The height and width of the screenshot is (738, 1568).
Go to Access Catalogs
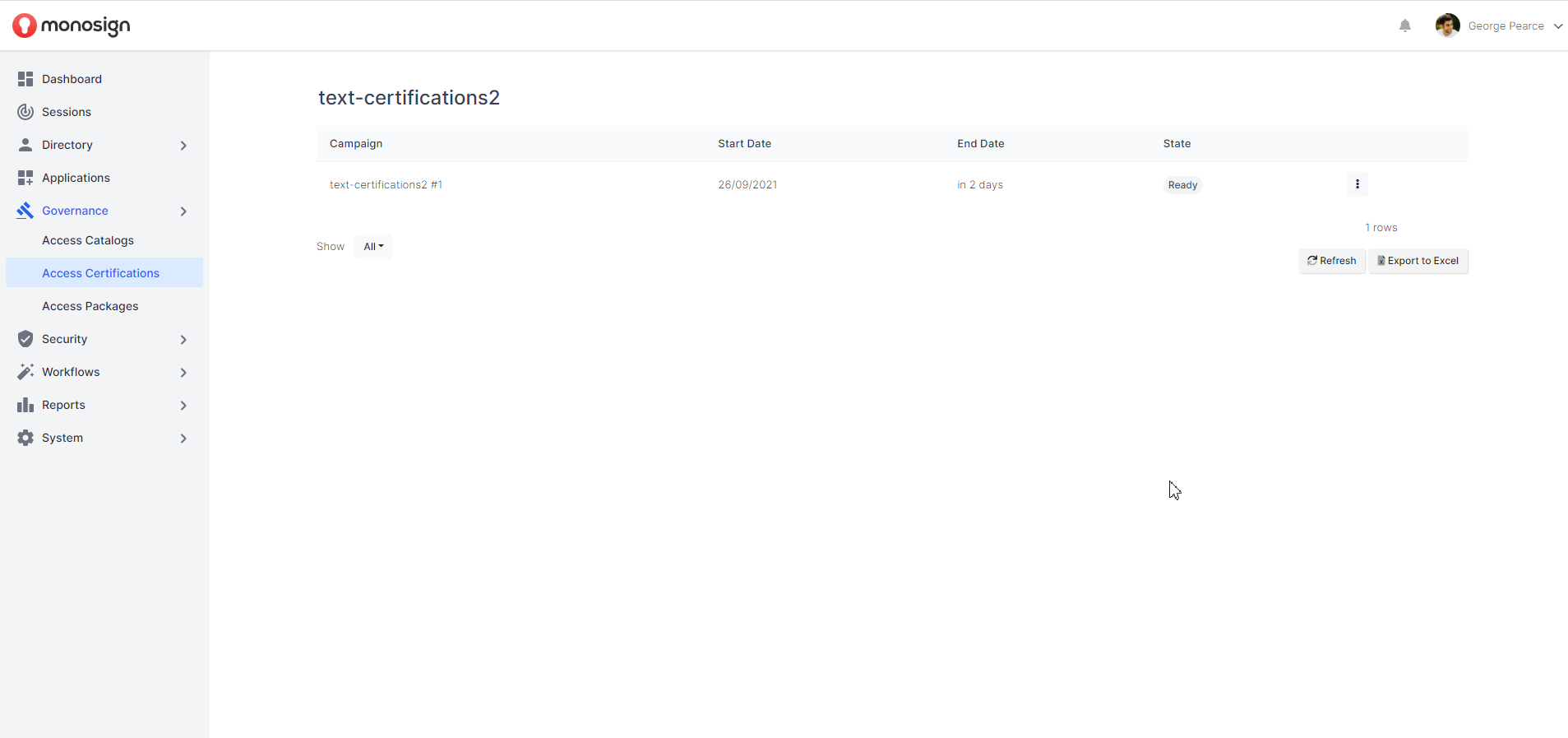coord(88,240)
